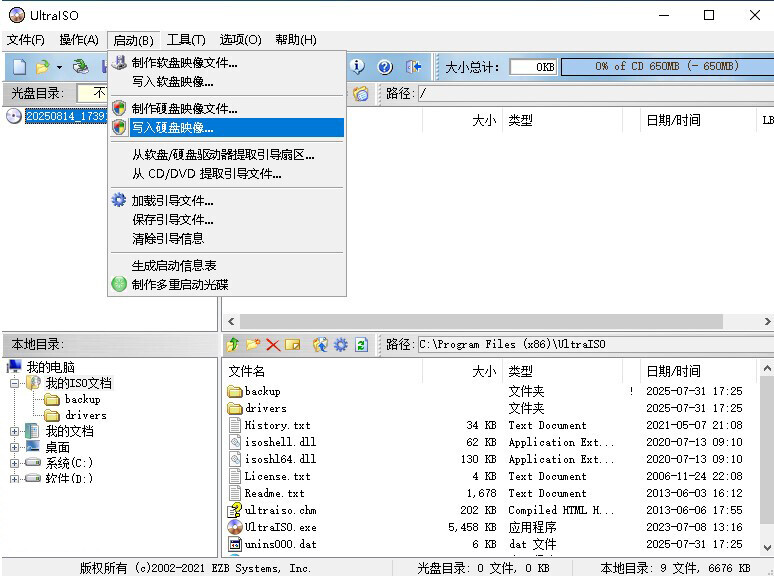The width and height of the screenshot is (774, 576).
Task: Choose 写入软盘映像... from menu
Action: 227,81
